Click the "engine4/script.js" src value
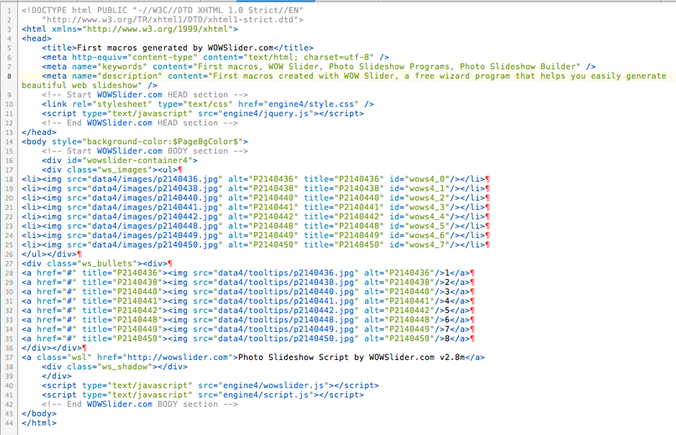The height and width of the screenshot is (435, 676). click(x=266, y=395)
